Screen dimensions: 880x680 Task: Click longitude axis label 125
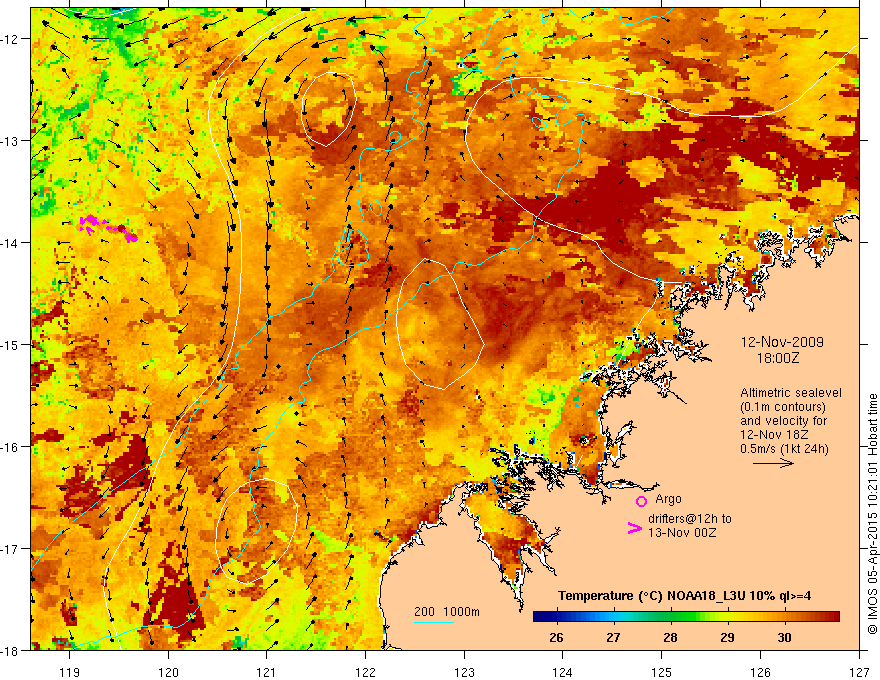point(662,672)
